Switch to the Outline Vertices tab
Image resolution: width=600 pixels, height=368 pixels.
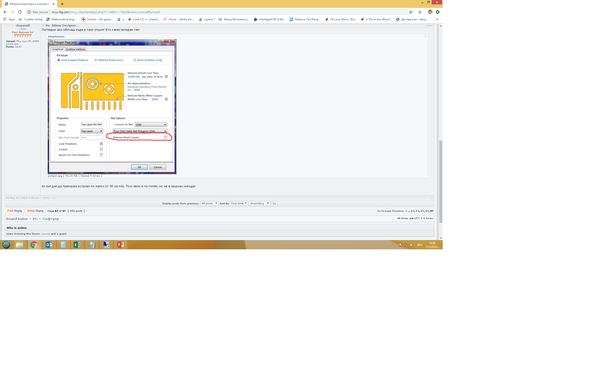click(75, 49)
